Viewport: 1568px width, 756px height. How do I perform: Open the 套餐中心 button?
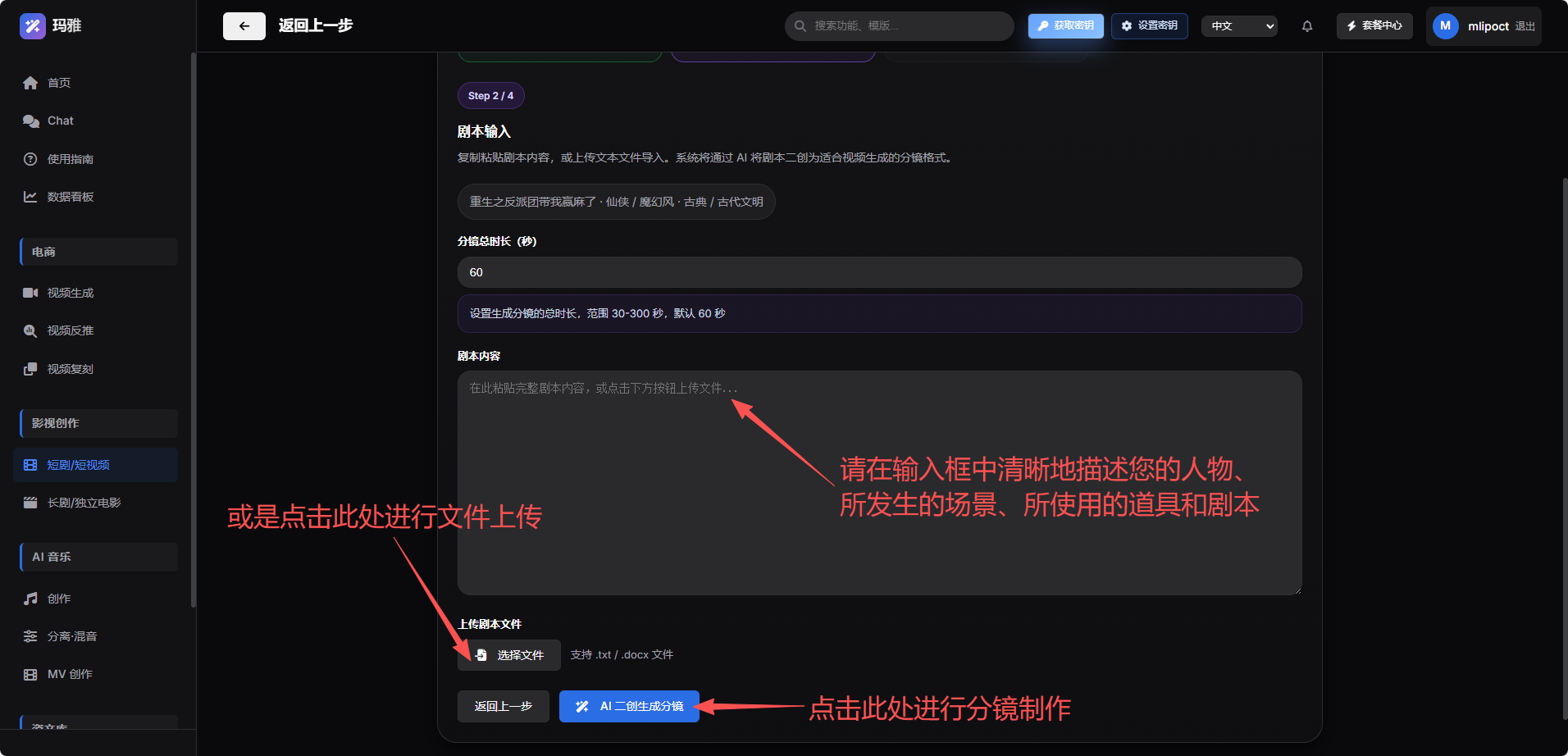1374,26
